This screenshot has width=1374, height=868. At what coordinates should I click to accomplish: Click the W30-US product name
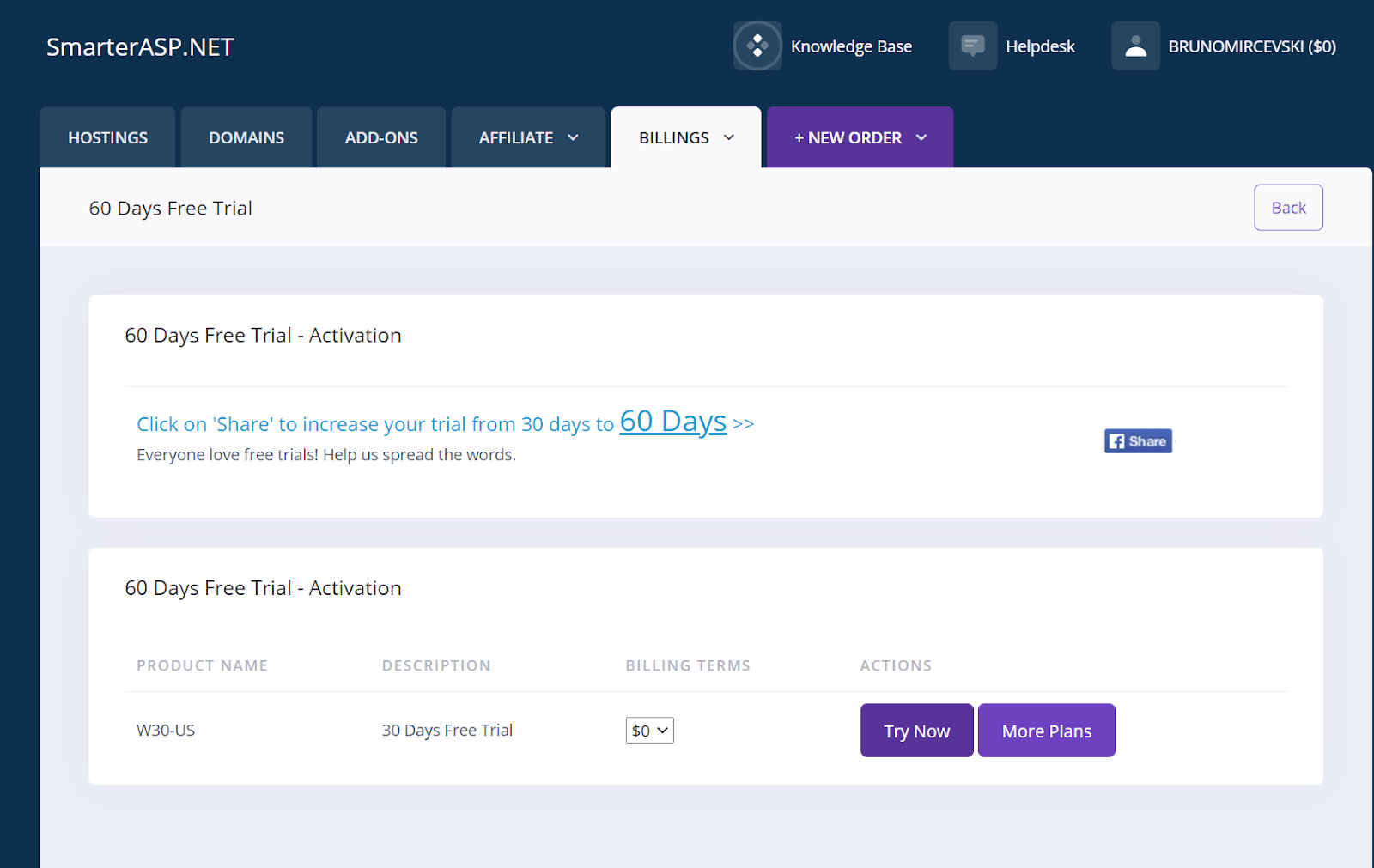pyautogui.click(x=166, y=731)
